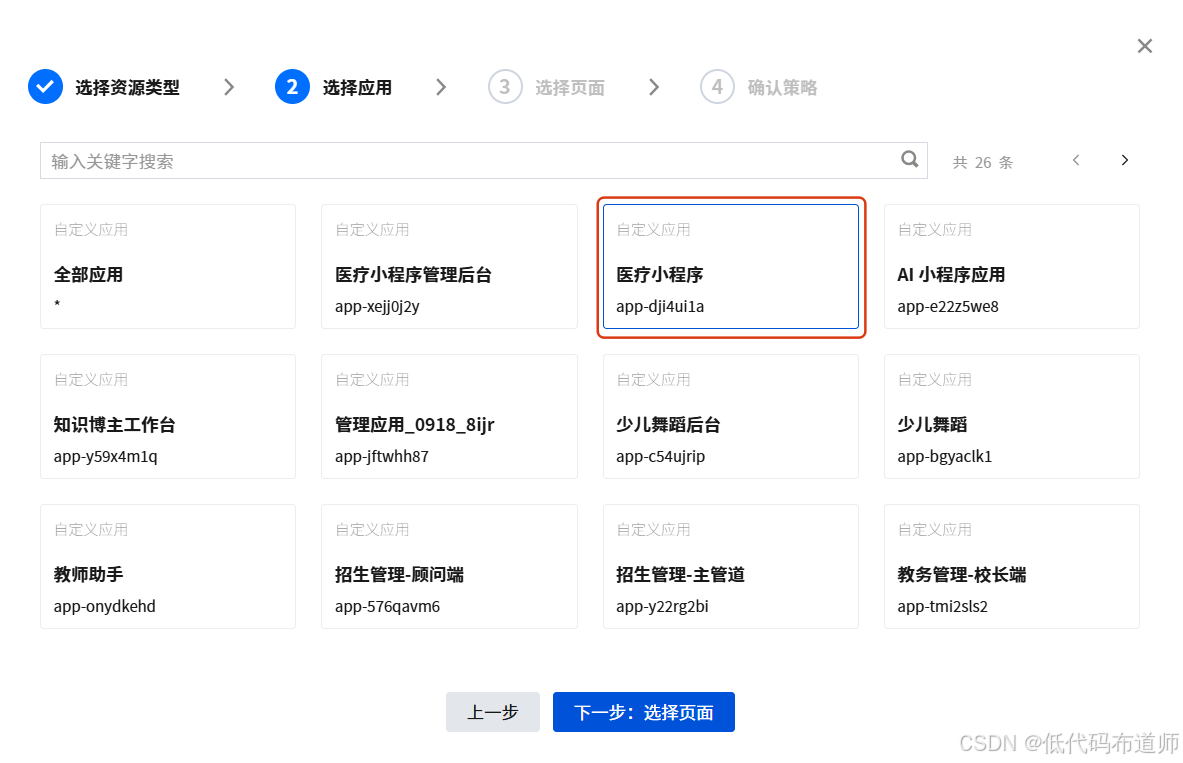The width and height of the screenshot is (1183, 763).
Task: Click the search magnifier icon
Action: (x=909, y=159)
